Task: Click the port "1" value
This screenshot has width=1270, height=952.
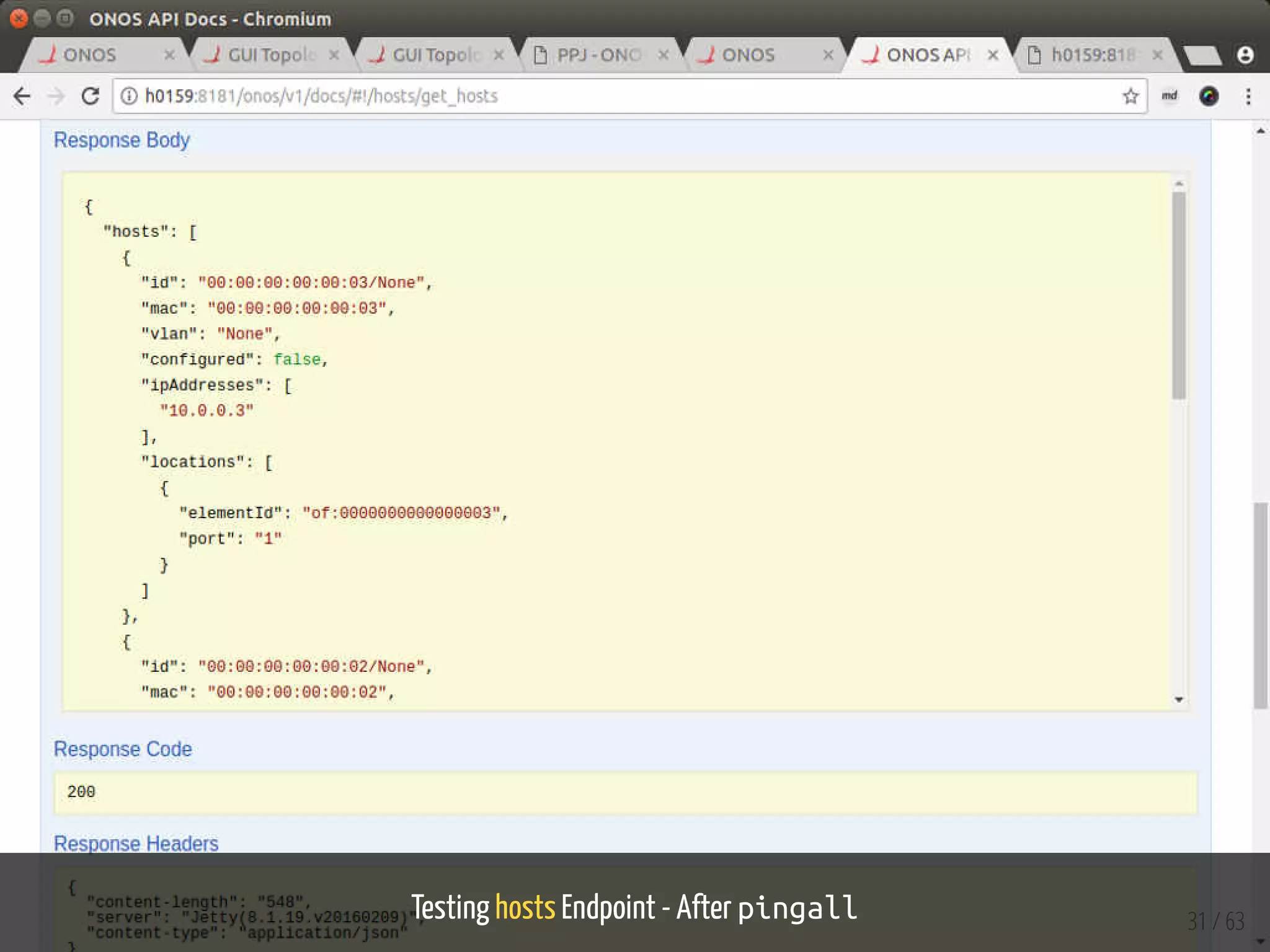Action: (x=269, y=539)
